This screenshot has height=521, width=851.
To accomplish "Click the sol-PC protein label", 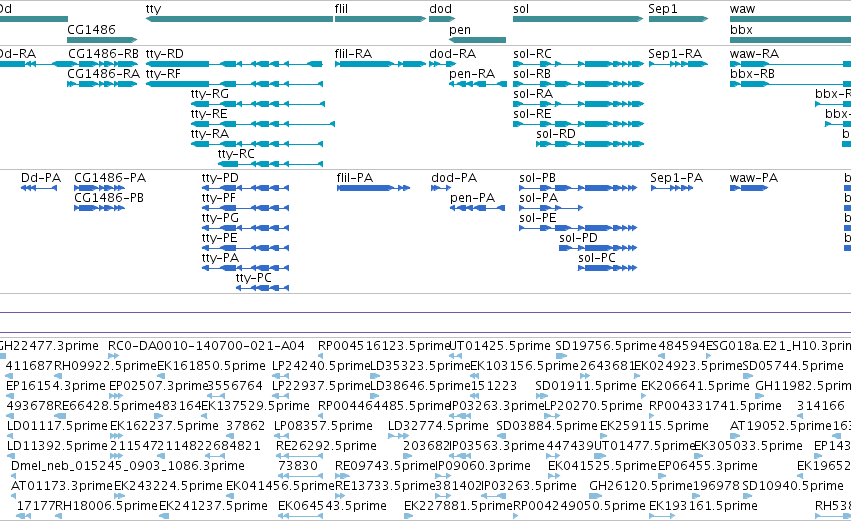I will click(597, 258).
